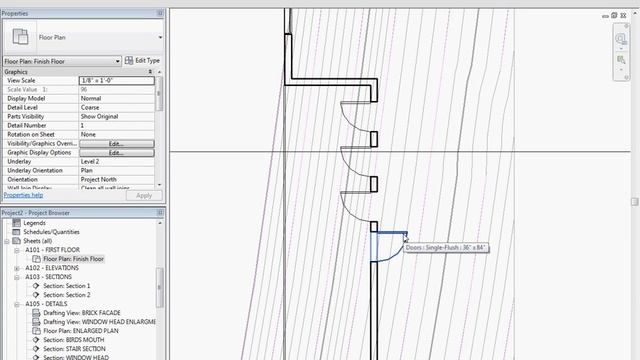Click the Floor Plan type thumbnail icon
This screenshot has height=360, width=640.
[x=20, y=37]
